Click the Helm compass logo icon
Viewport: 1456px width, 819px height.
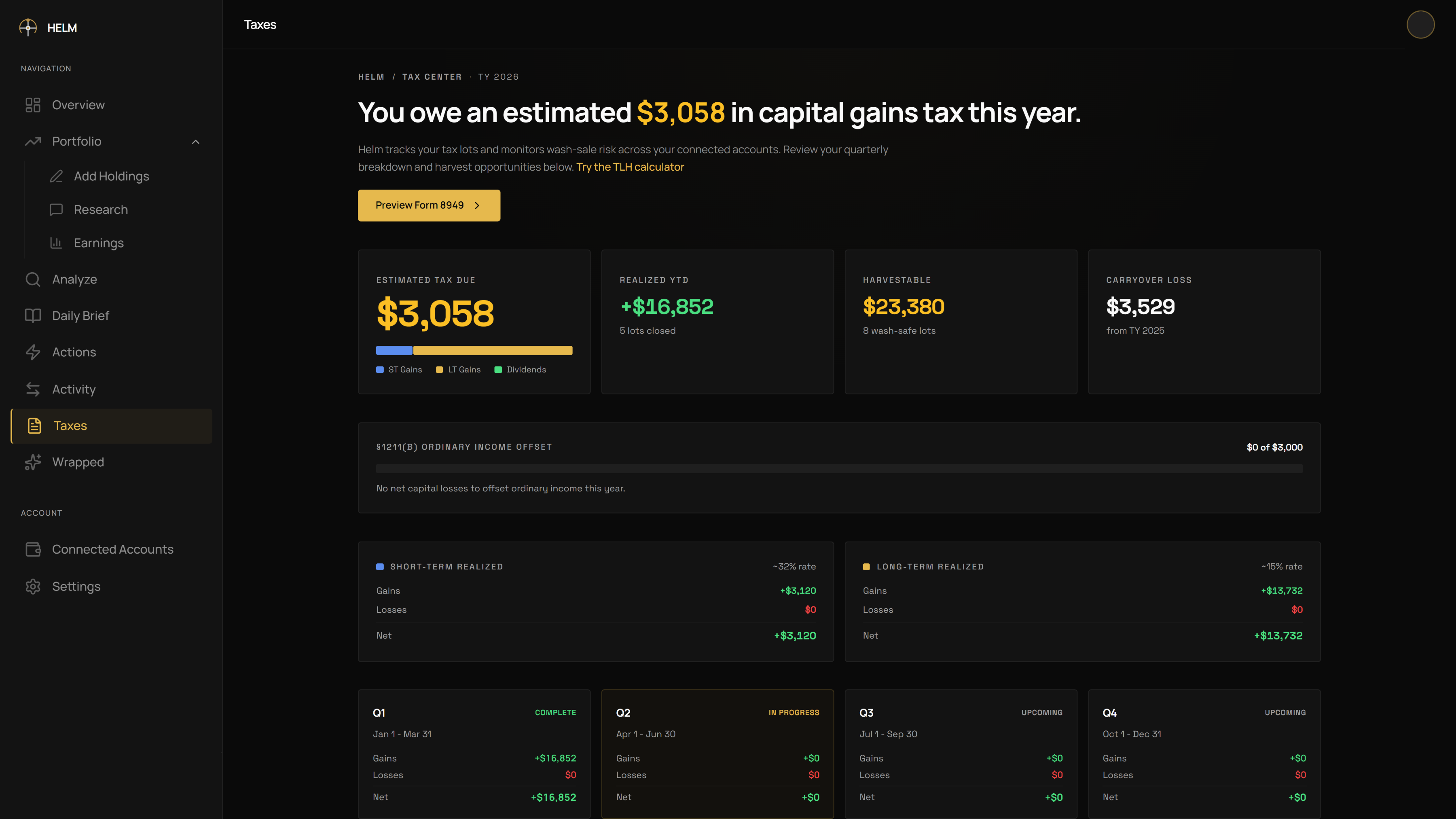28,28
